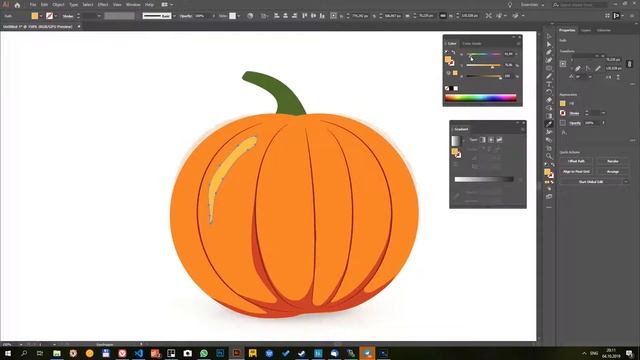Open the Color panel options menu

point(518,43)
